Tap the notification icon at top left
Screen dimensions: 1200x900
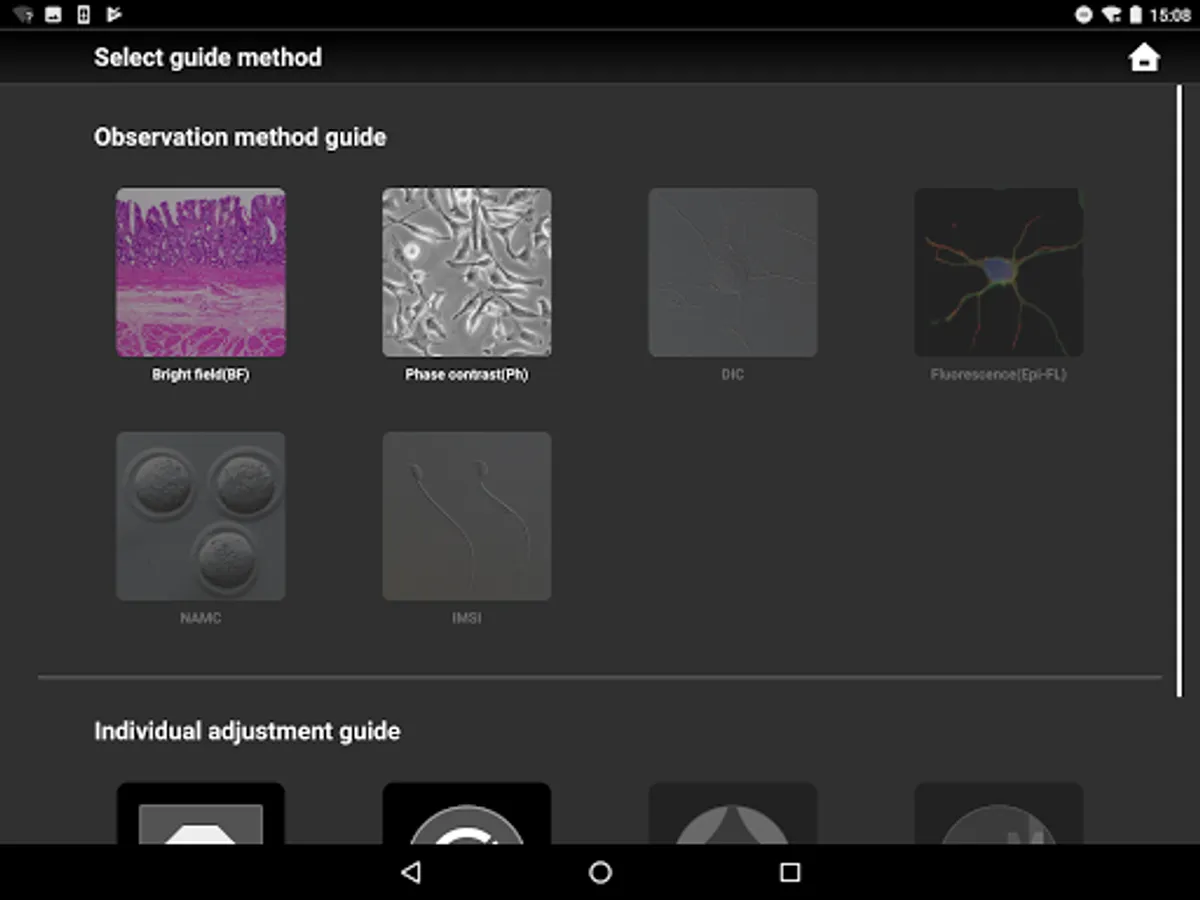click(20, 14)
